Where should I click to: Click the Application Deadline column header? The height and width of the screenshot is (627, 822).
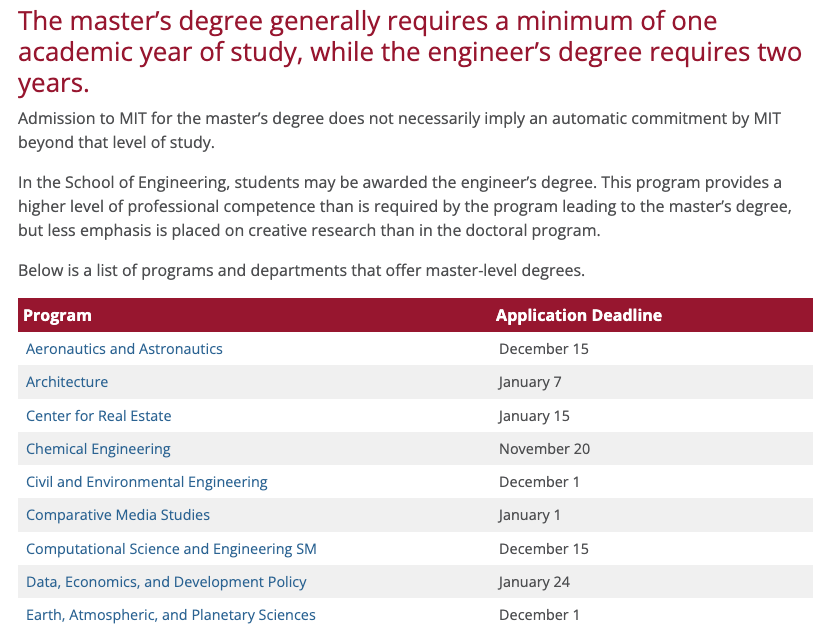(578, 315)
